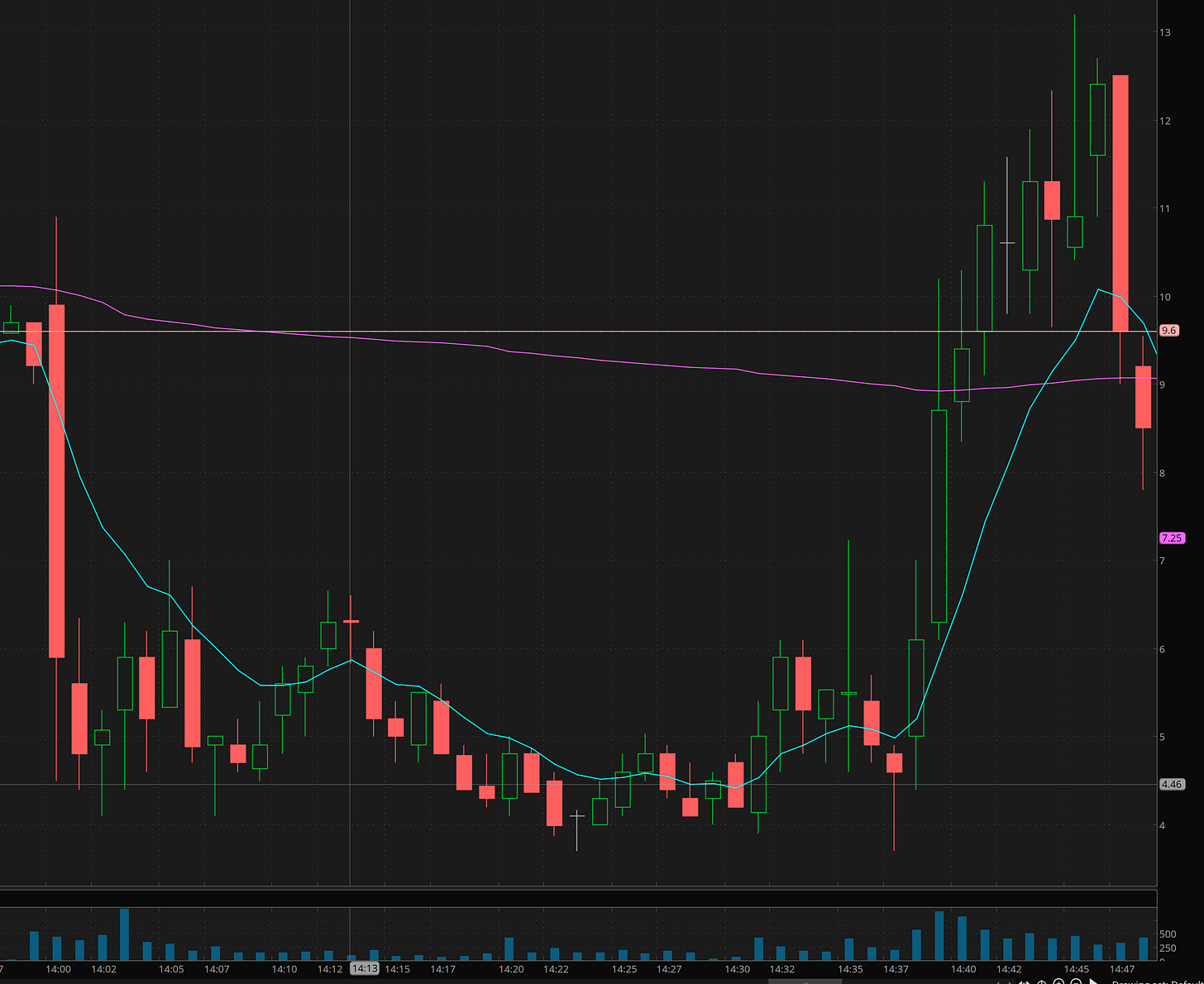The image size is (1204, 984).
Task: Click the gray 4.46 price label
Action: click(x=1172, y=784)
